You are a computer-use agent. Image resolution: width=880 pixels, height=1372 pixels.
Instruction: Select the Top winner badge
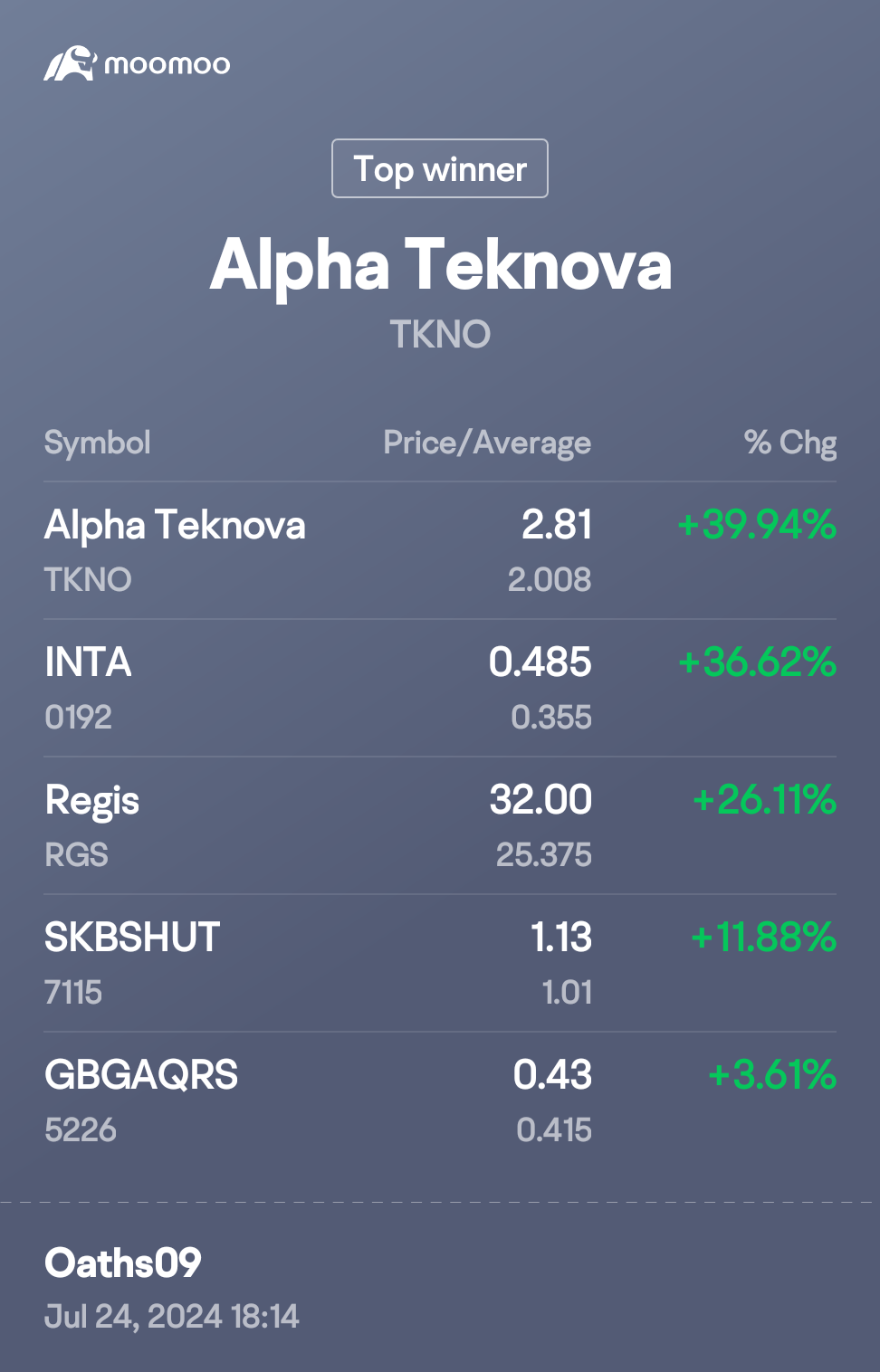point(440,168)
